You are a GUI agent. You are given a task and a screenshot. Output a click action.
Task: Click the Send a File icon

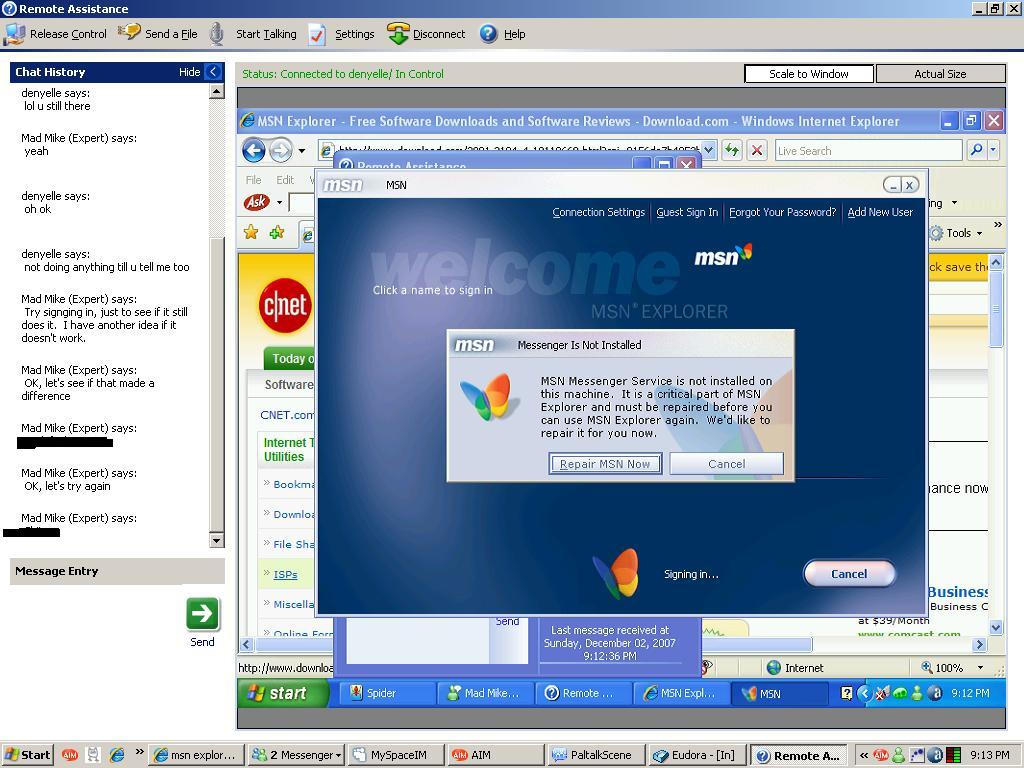click(x=129, y=33)
